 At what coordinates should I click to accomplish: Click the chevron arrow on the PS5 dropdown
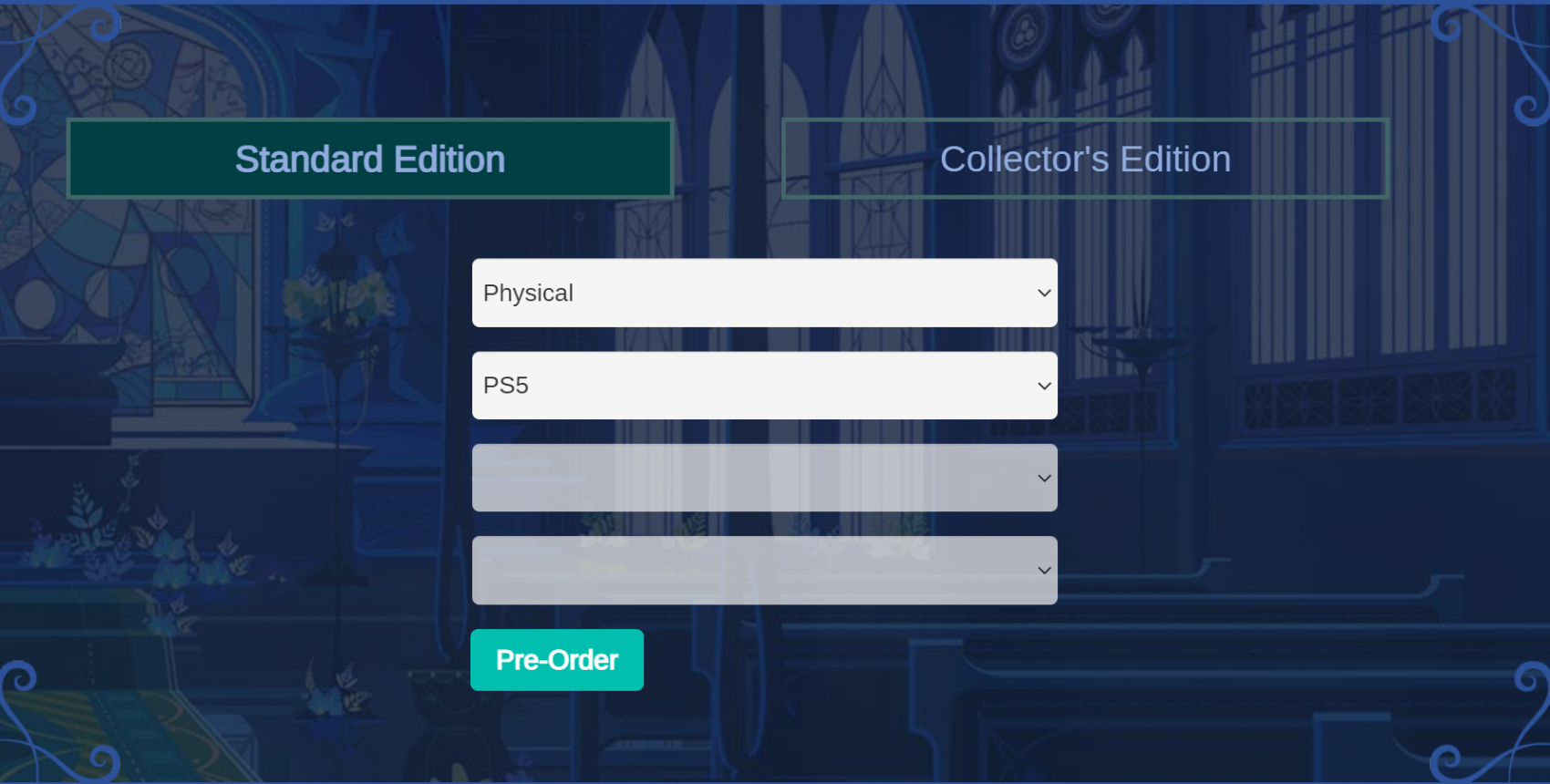coord(1045,387)
